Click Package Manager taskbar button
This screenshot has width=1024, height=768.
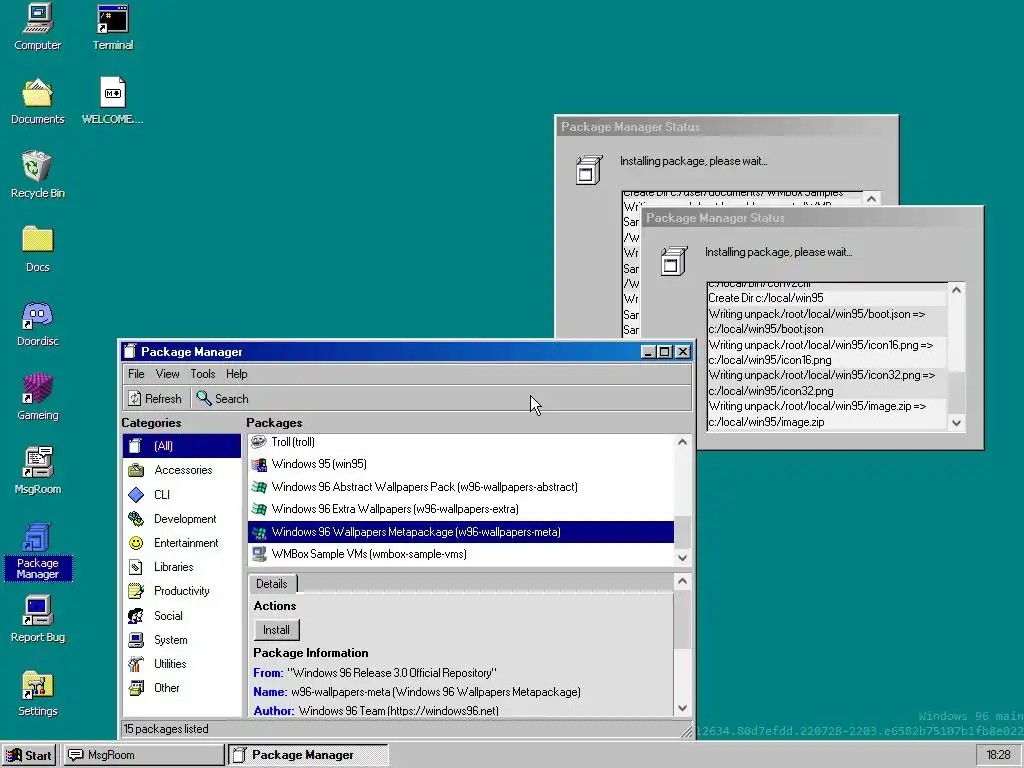pyautogui.click(x=308, y=756)
